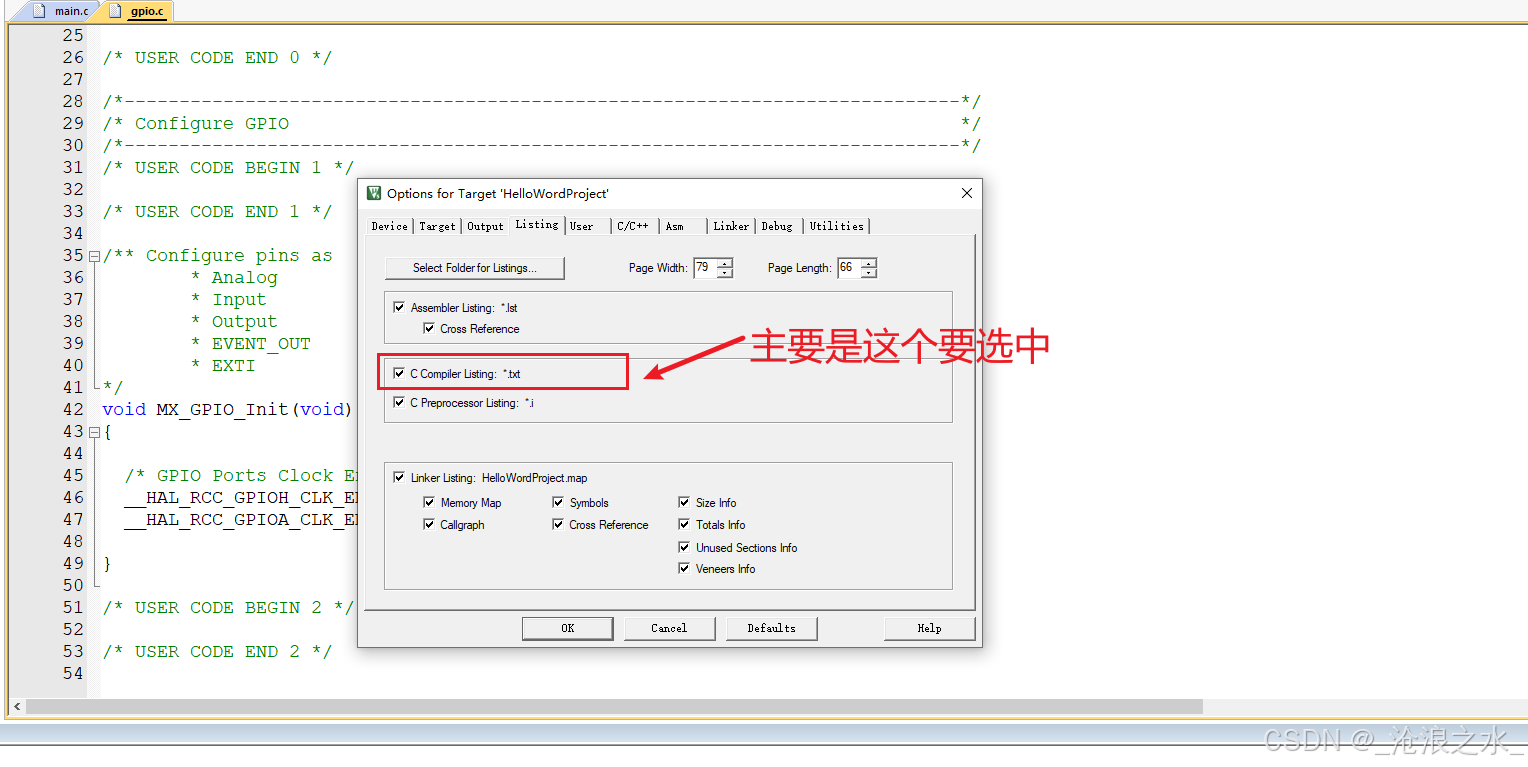The width and height of the screenshot is (1528, 767).
Task: Decrease Page Width with the down arrow
Action: [725, 273]
